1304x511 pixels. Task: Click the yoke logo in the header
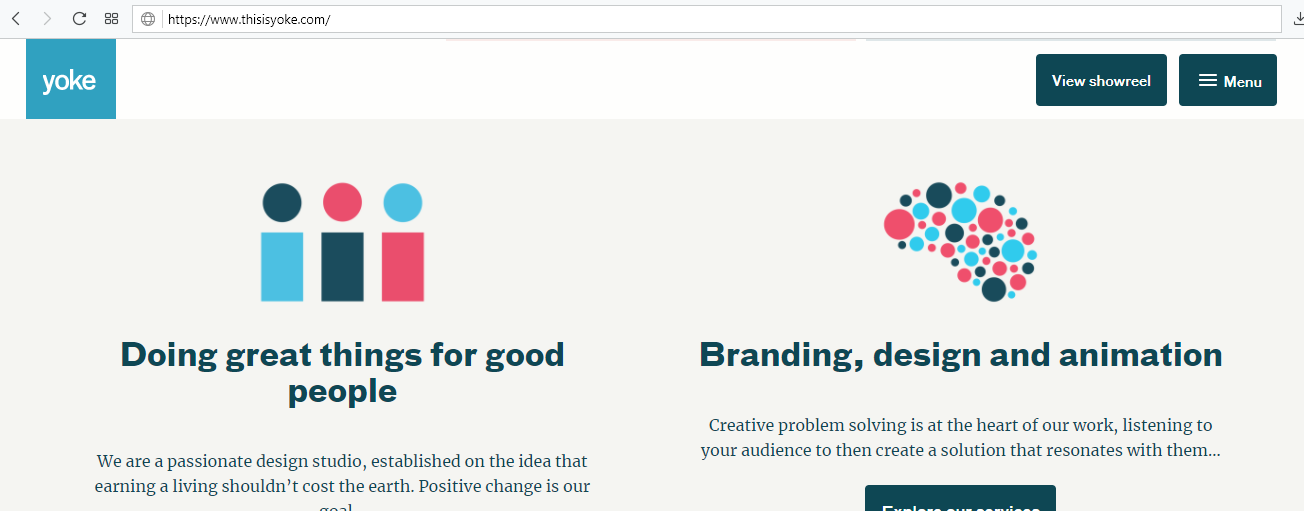[x=71, y=79]
